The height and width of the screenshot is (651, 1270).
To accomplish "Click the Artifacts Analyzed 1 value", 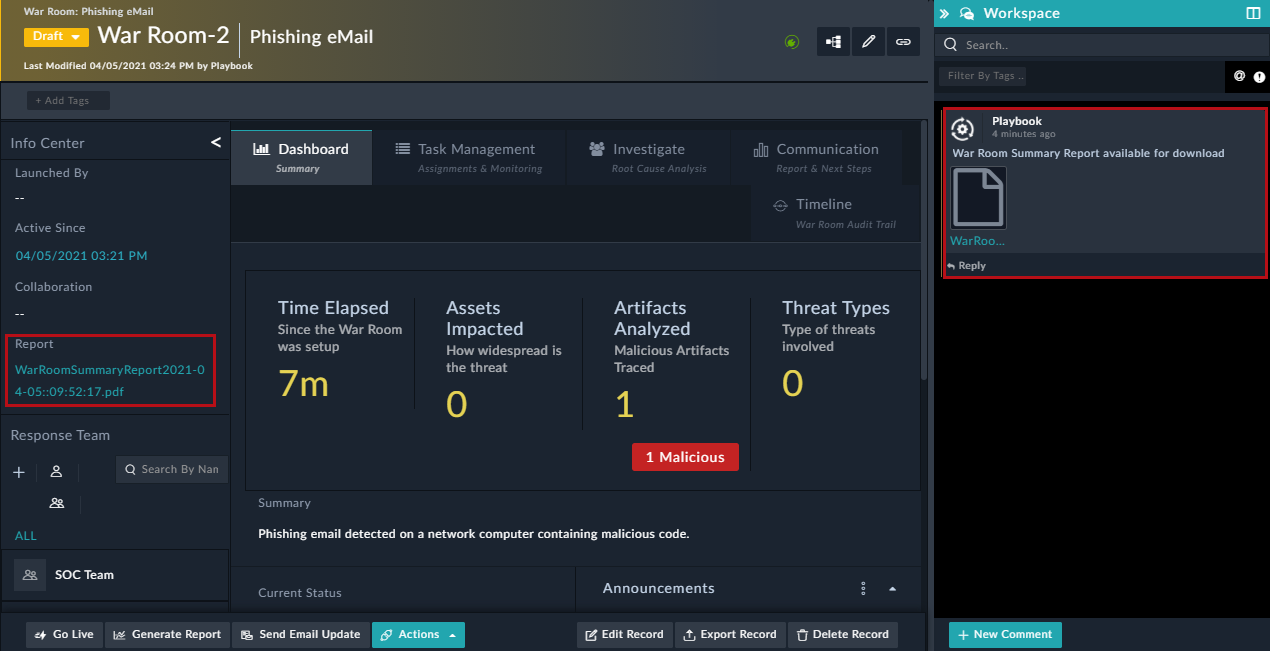I will tap(624, 405).
